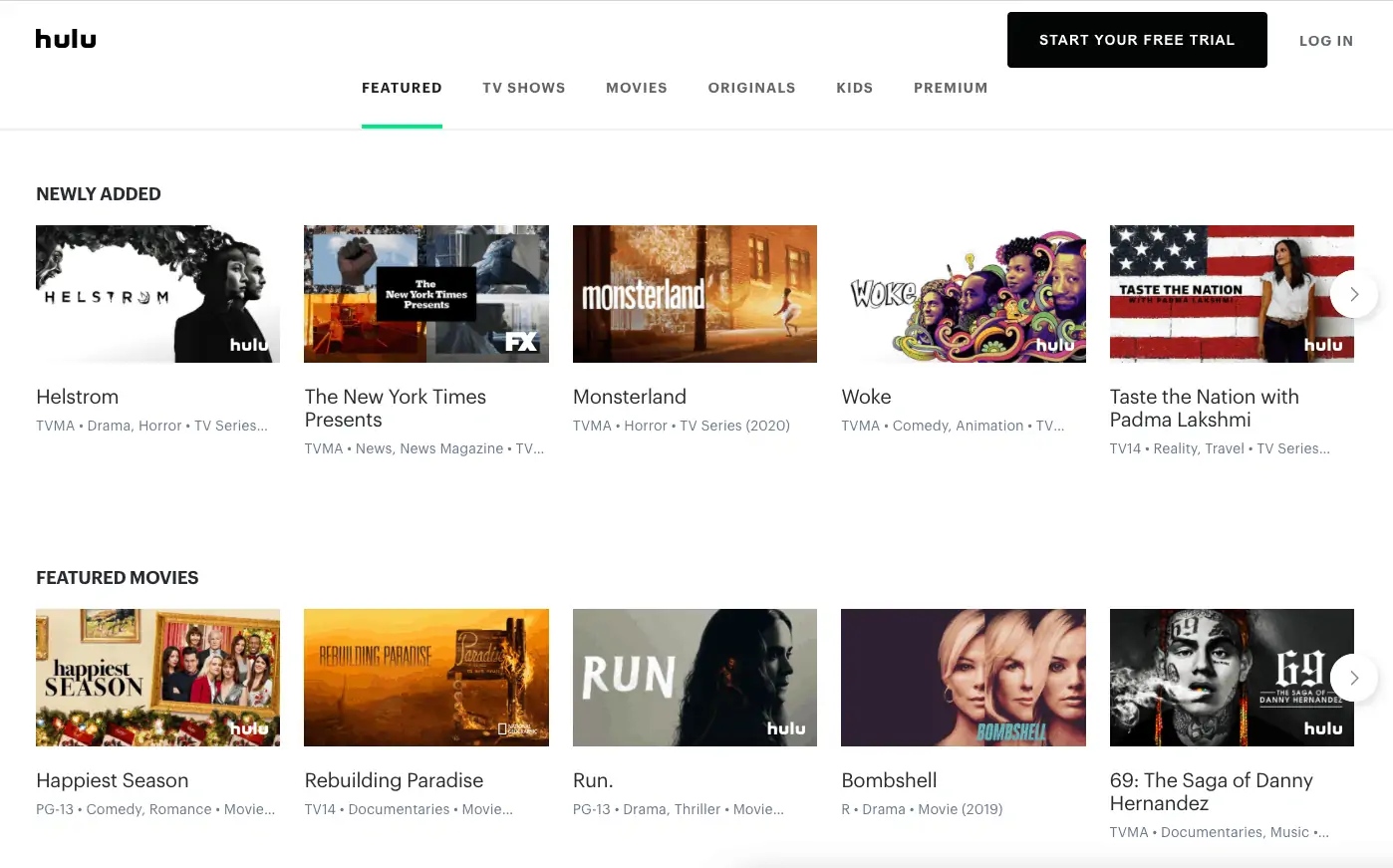1393x868 pixels.
Task: Switch to the TV Shows tab
Action: click(x=523, y=88)
